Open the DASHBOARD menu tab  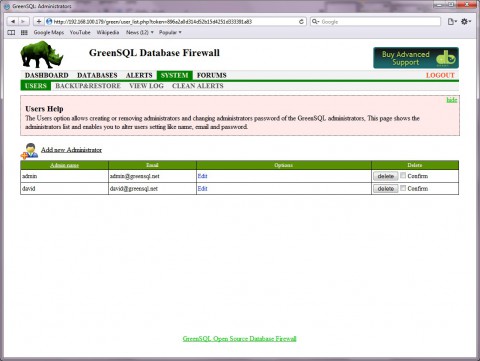coord(47,75)
